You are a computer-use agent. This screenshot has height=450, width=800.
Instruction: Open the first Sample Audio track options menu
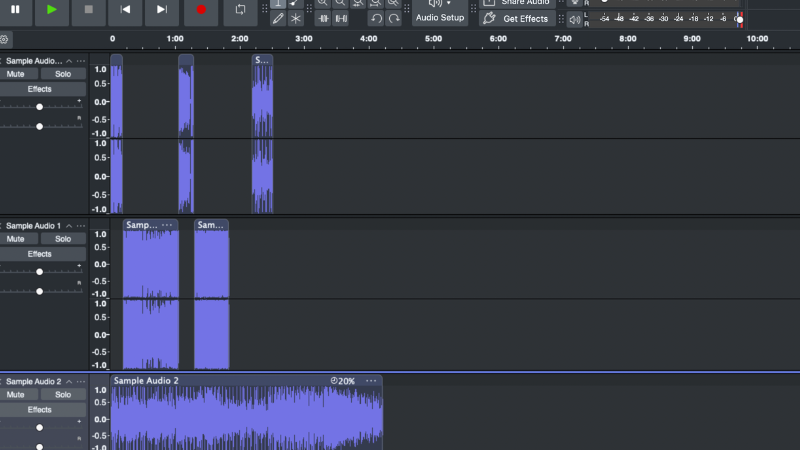[x=81, y=61]
